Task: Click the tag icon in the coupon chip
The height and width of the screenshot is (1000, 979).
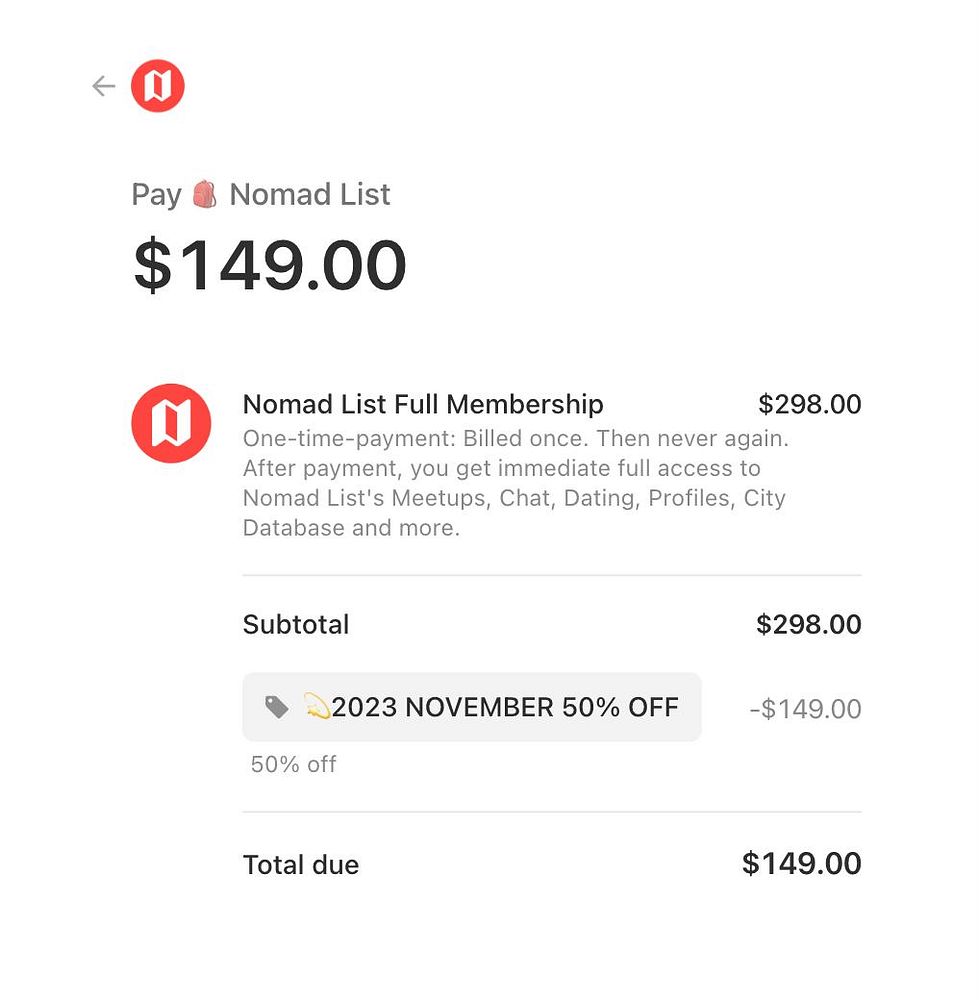Action: (277, 708)
